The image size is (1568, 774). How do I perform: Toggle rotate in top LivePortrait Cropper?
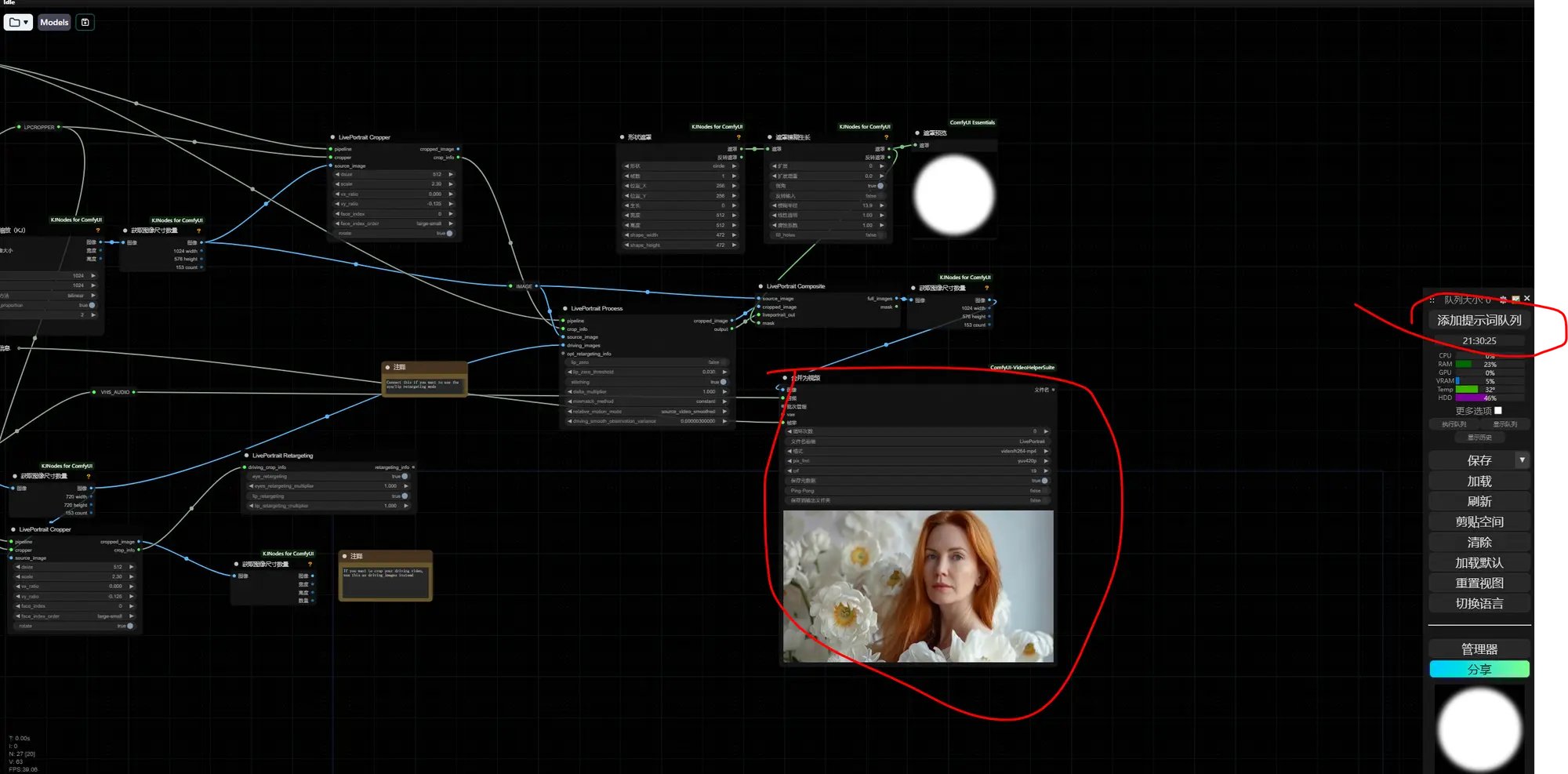click(x=394, y=233)
